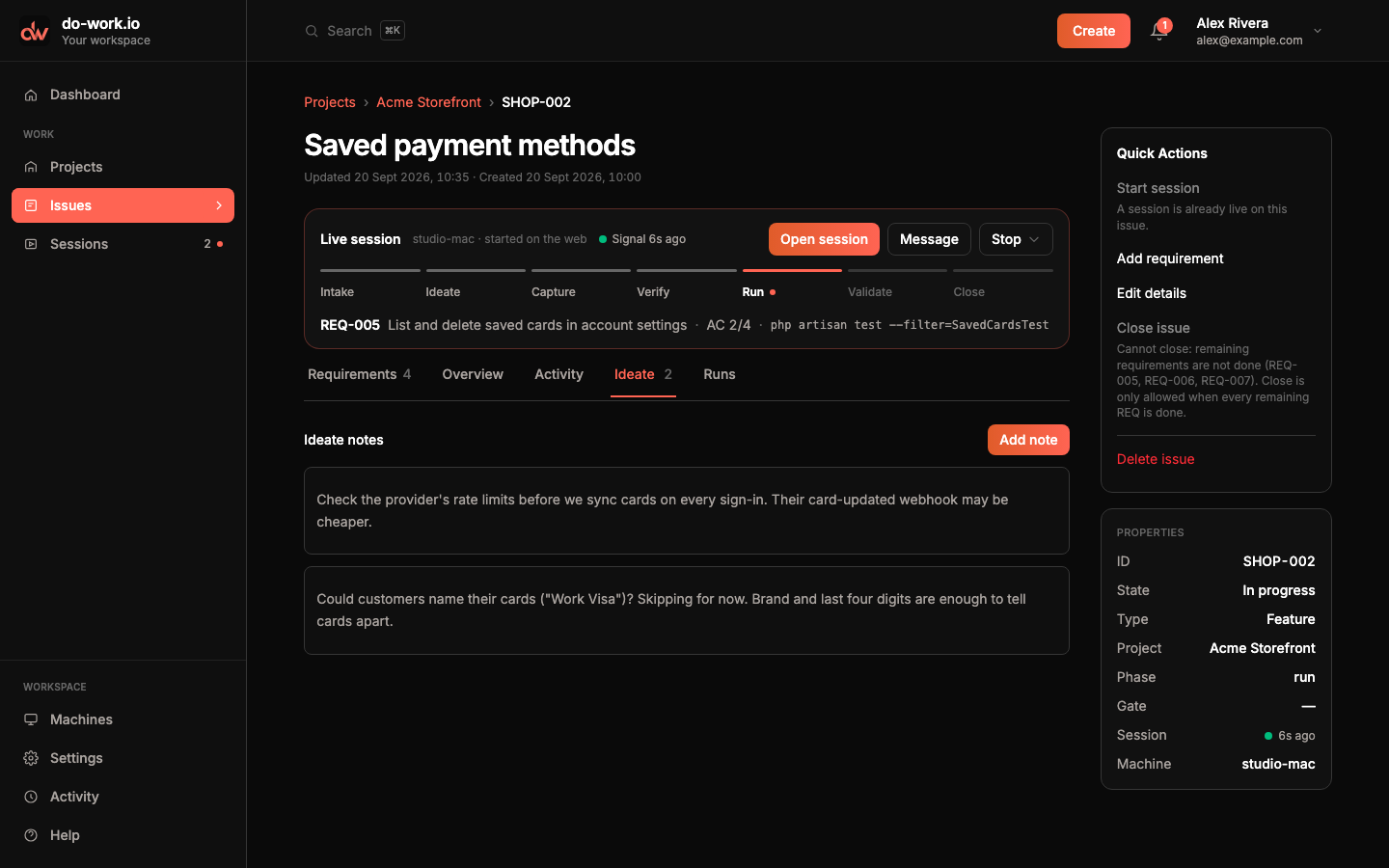1389x868 pixels.
Task: Click the Projects sidebar icon
Action: click(x=31, y=167)
